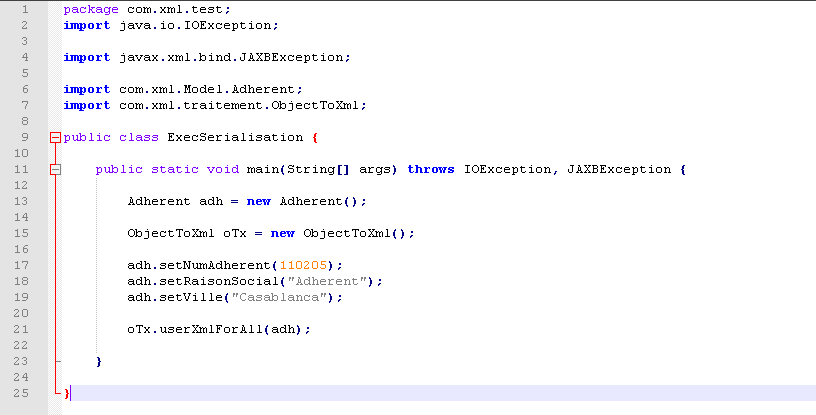Click 'adh = new Adherent()' statement

pyautogui.click(x=279, y=202)
